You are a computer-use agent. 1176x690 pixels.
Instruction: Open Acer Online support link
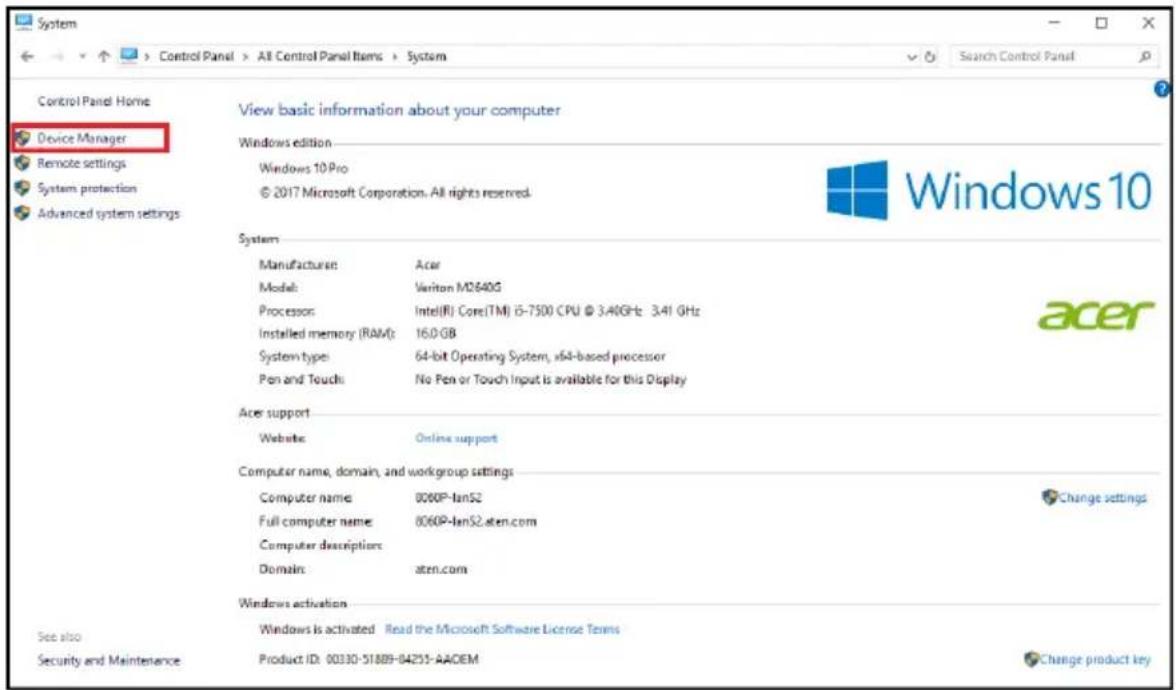456,438
